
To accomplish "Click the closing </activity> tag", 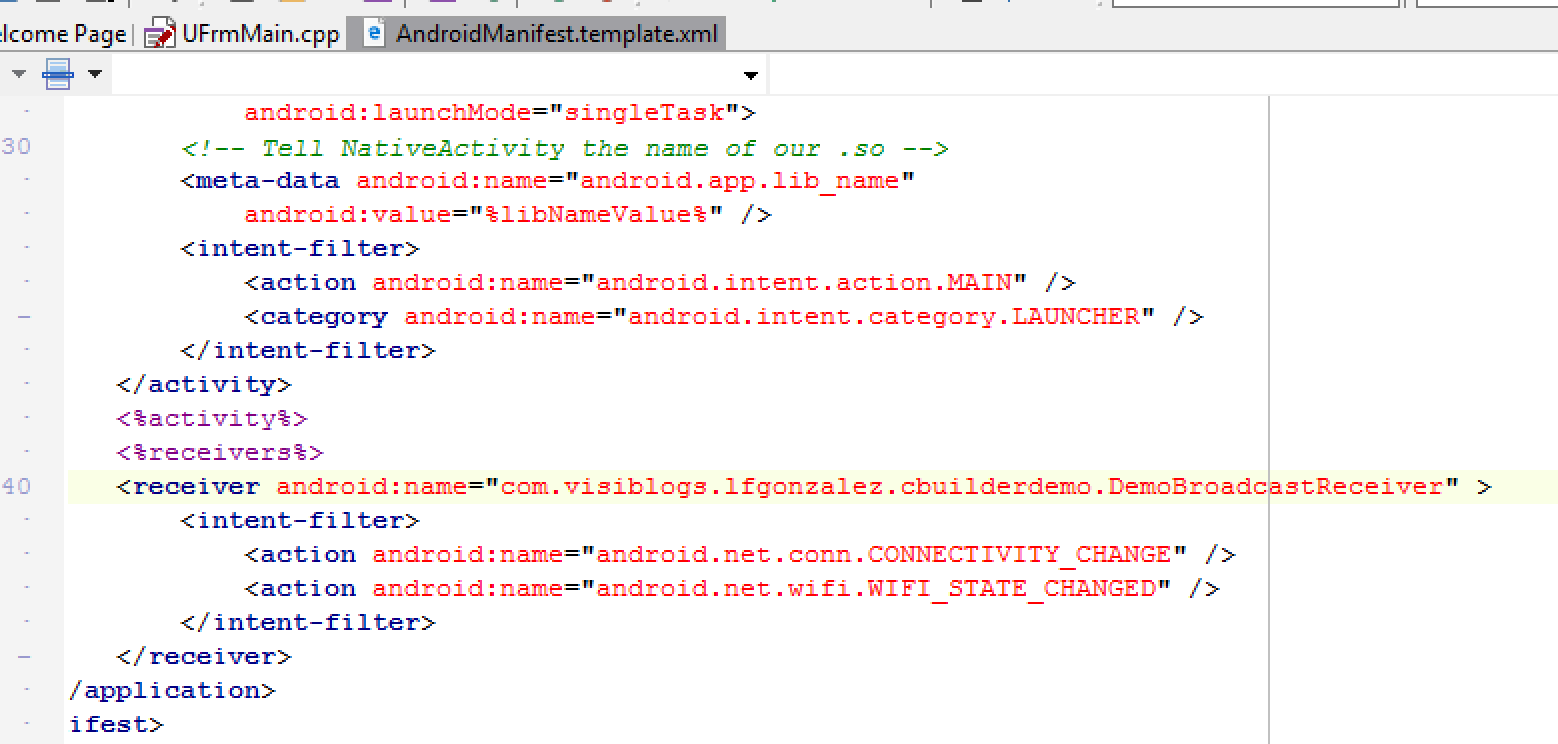I will pos(204,385).
